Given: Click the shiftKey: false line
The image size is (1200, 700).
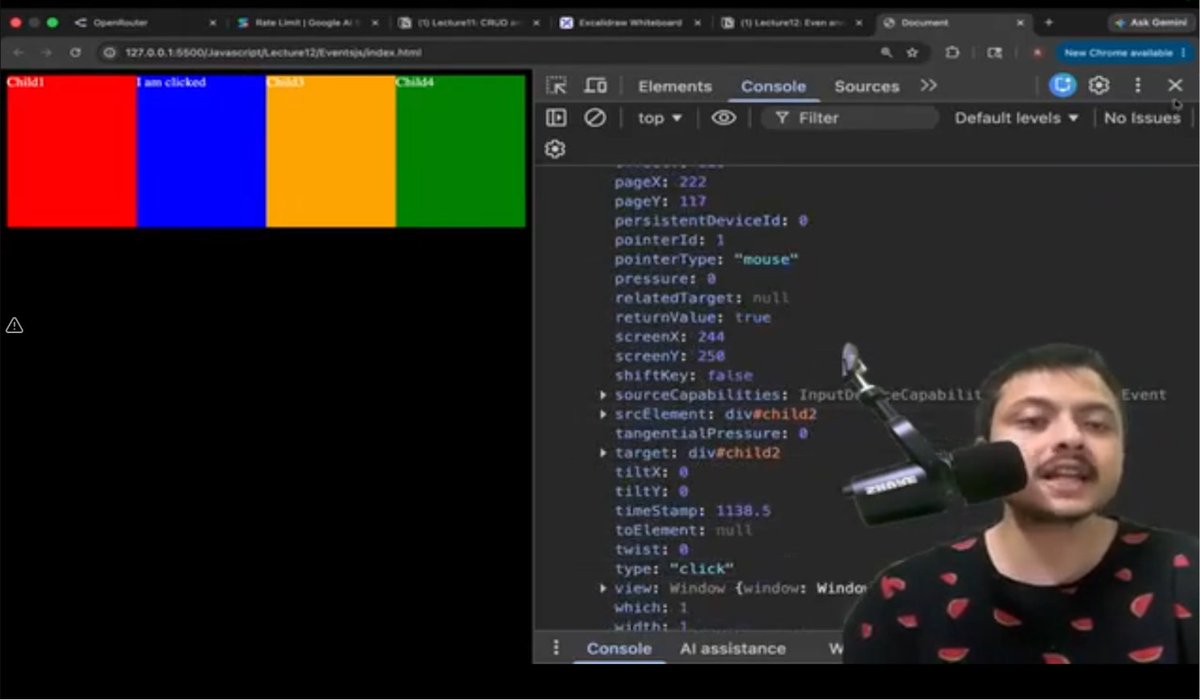Looking at the screenshot, I should coord(683,376).
